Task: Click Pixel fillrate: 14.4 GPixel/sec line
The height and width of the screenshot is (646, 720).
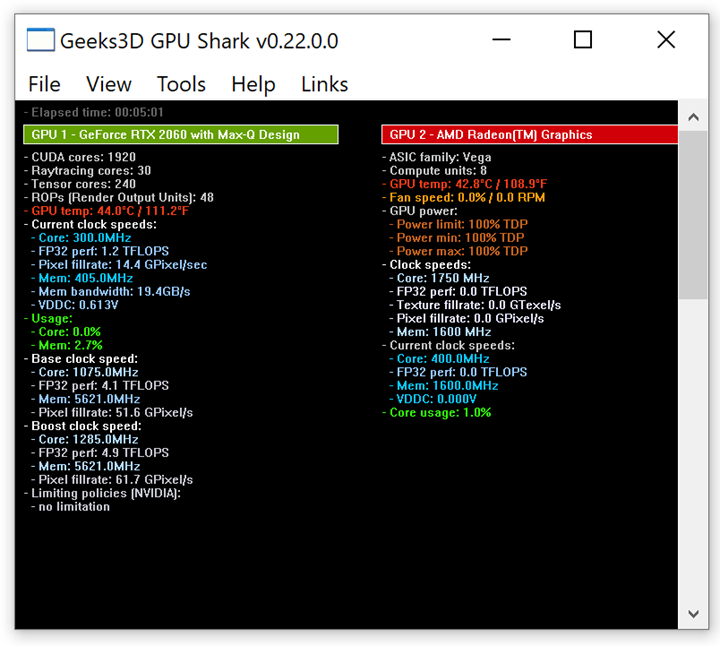Action: pos(119,264)
